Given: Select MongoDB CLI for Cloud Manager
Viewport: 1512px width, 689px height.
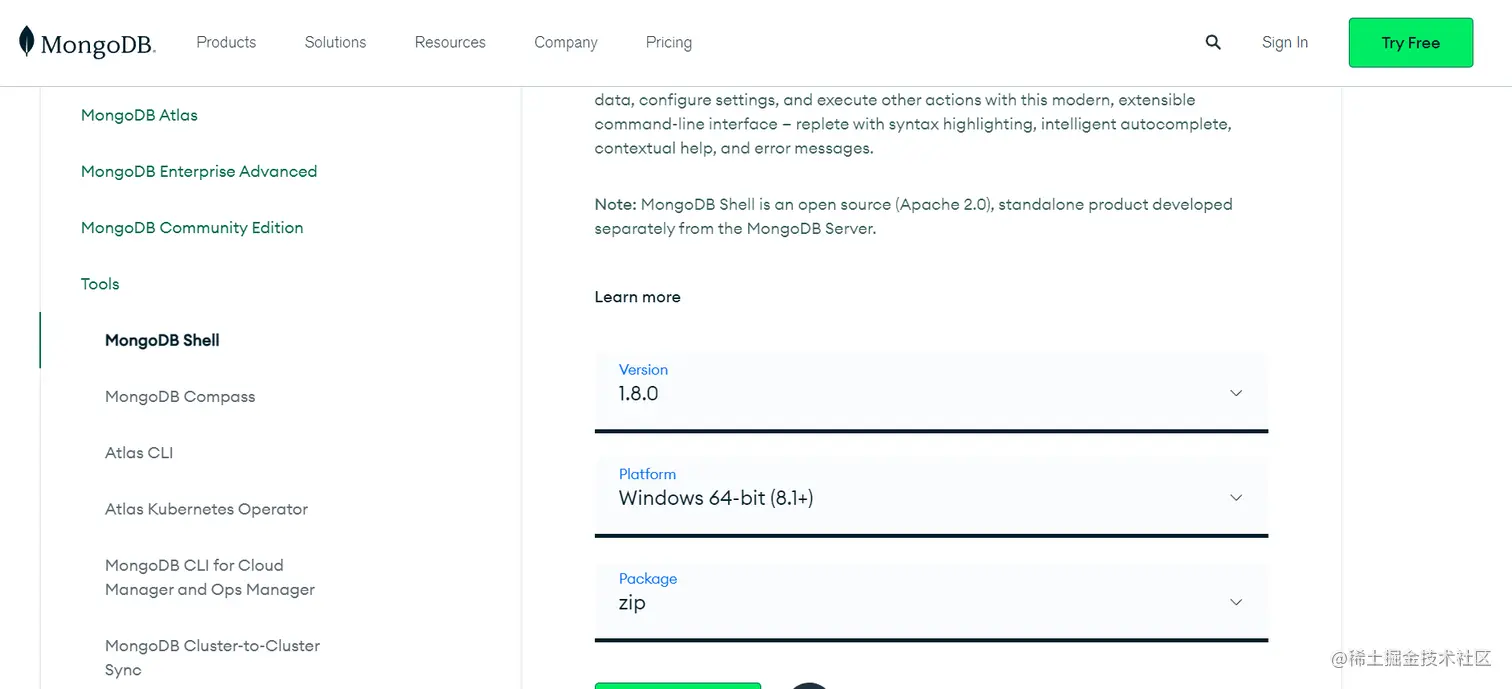Looking at the screenshot, I should click(210, 577).
